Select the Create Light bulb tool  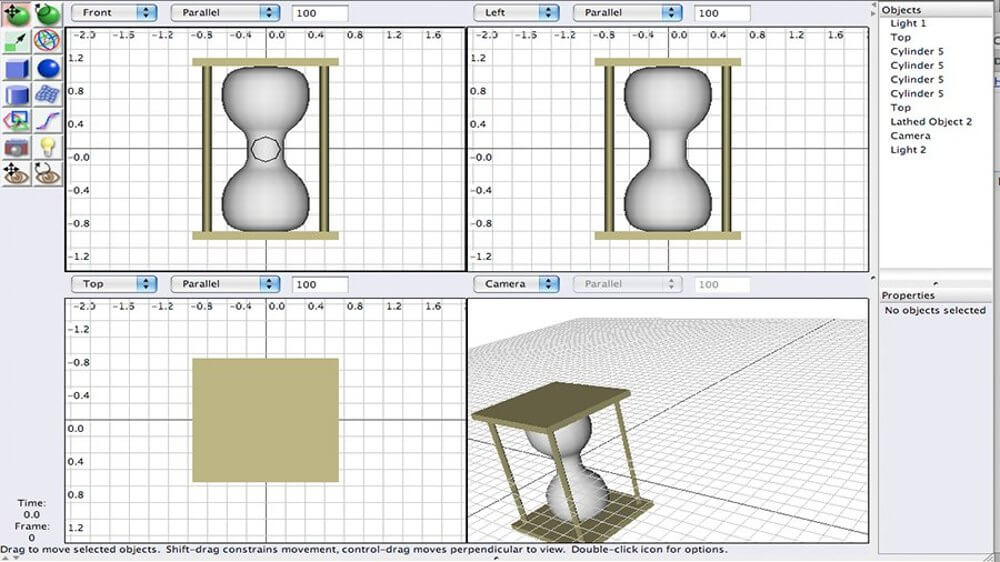(47, 147)
